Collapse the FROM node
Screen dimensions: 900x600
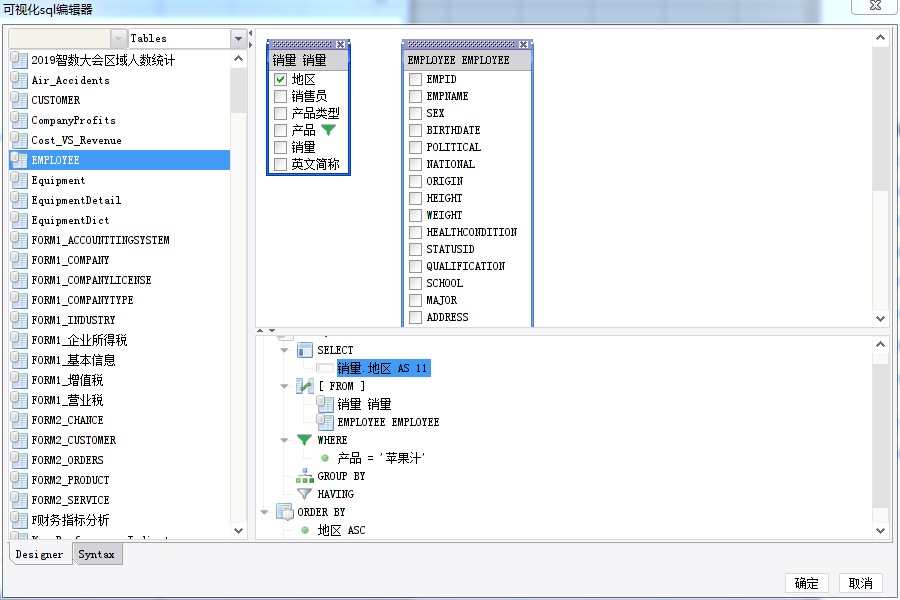coord(284,386)
